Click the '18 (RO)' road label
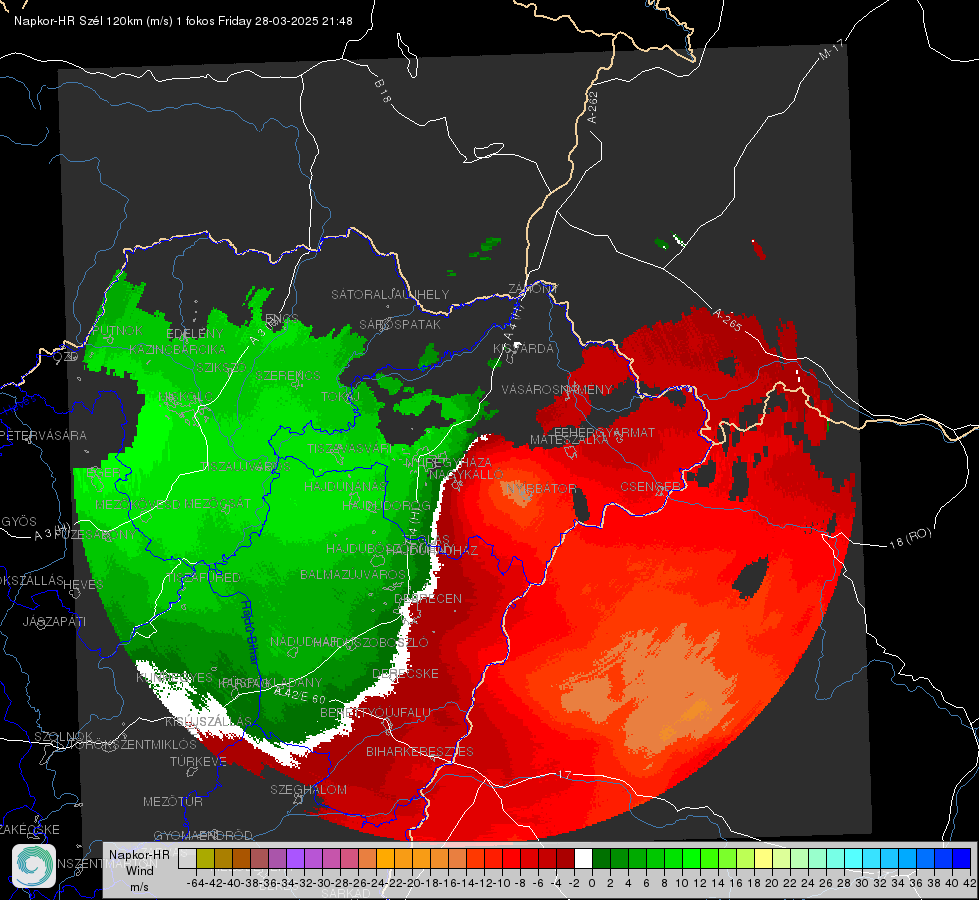This screenshot has height=900, width=979. [910, 538]
